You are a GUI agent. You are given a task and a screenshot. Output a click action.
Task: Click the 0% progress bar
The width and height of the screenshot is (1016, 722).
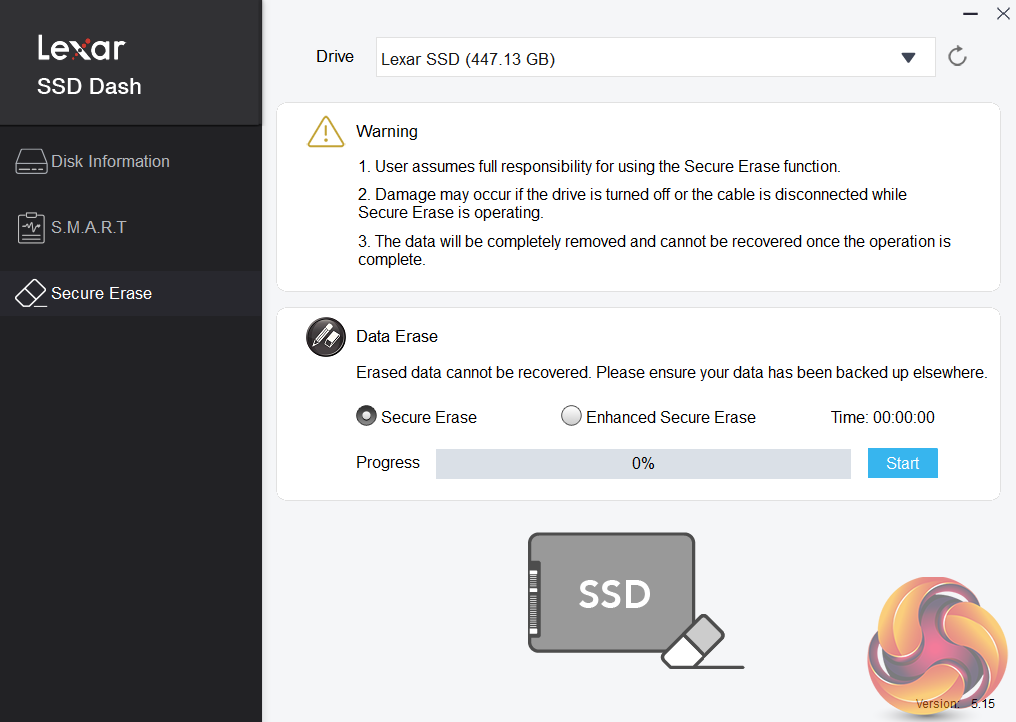point(643,463)
